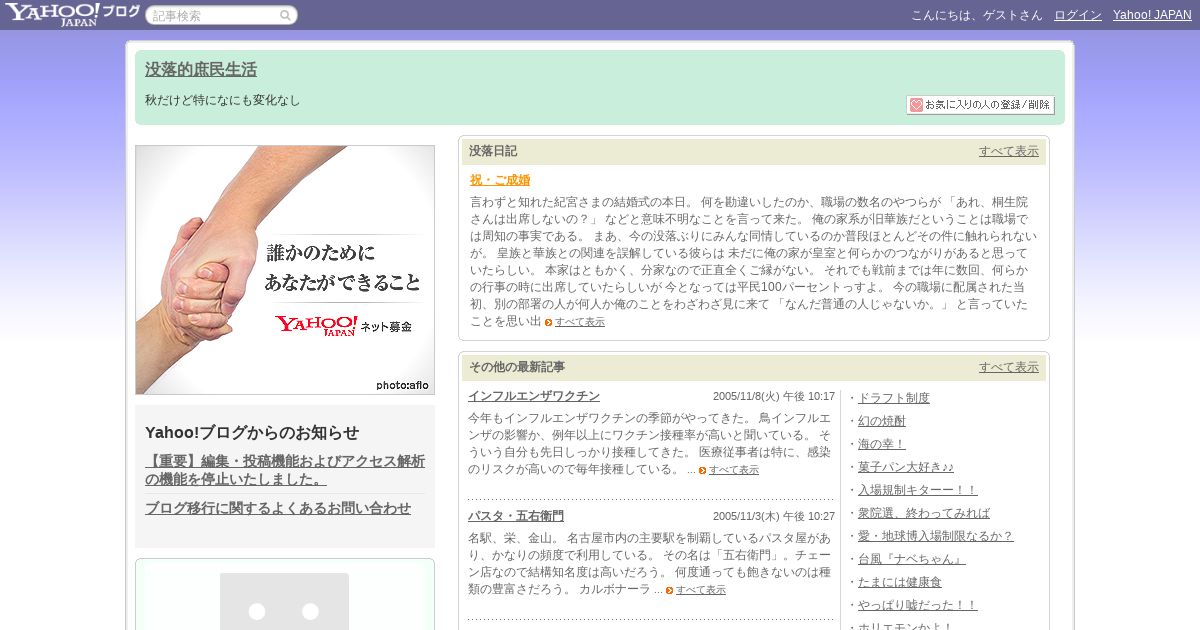Go to Yahoo! JAPAN link
This screenshot has height=630, width=1200.
click(1152, 15)
